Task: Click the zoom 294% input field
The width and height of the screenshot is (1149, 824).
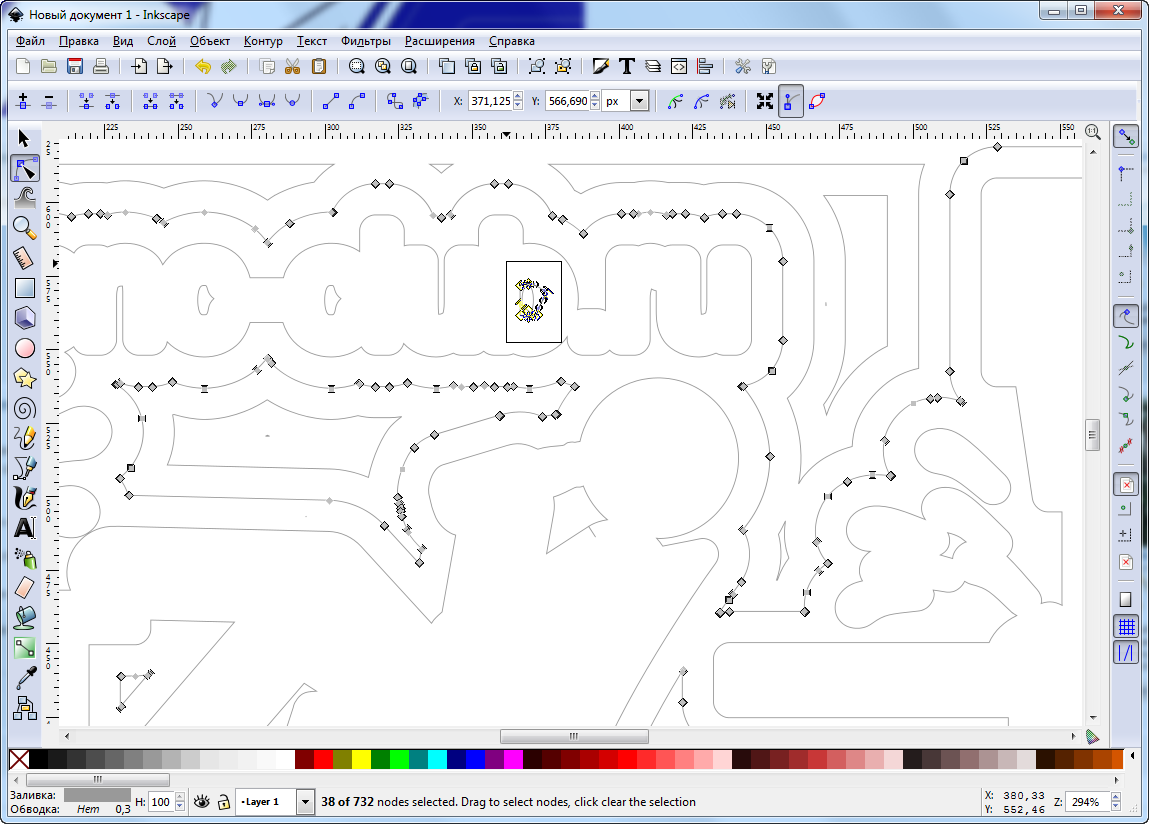Action: click(x=1087, y=802)
